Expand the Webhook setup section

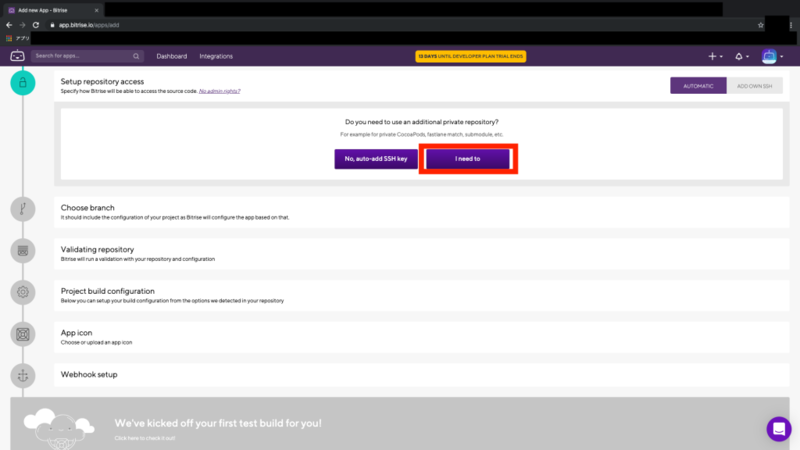pyautogui.click(x=421, y=374)
